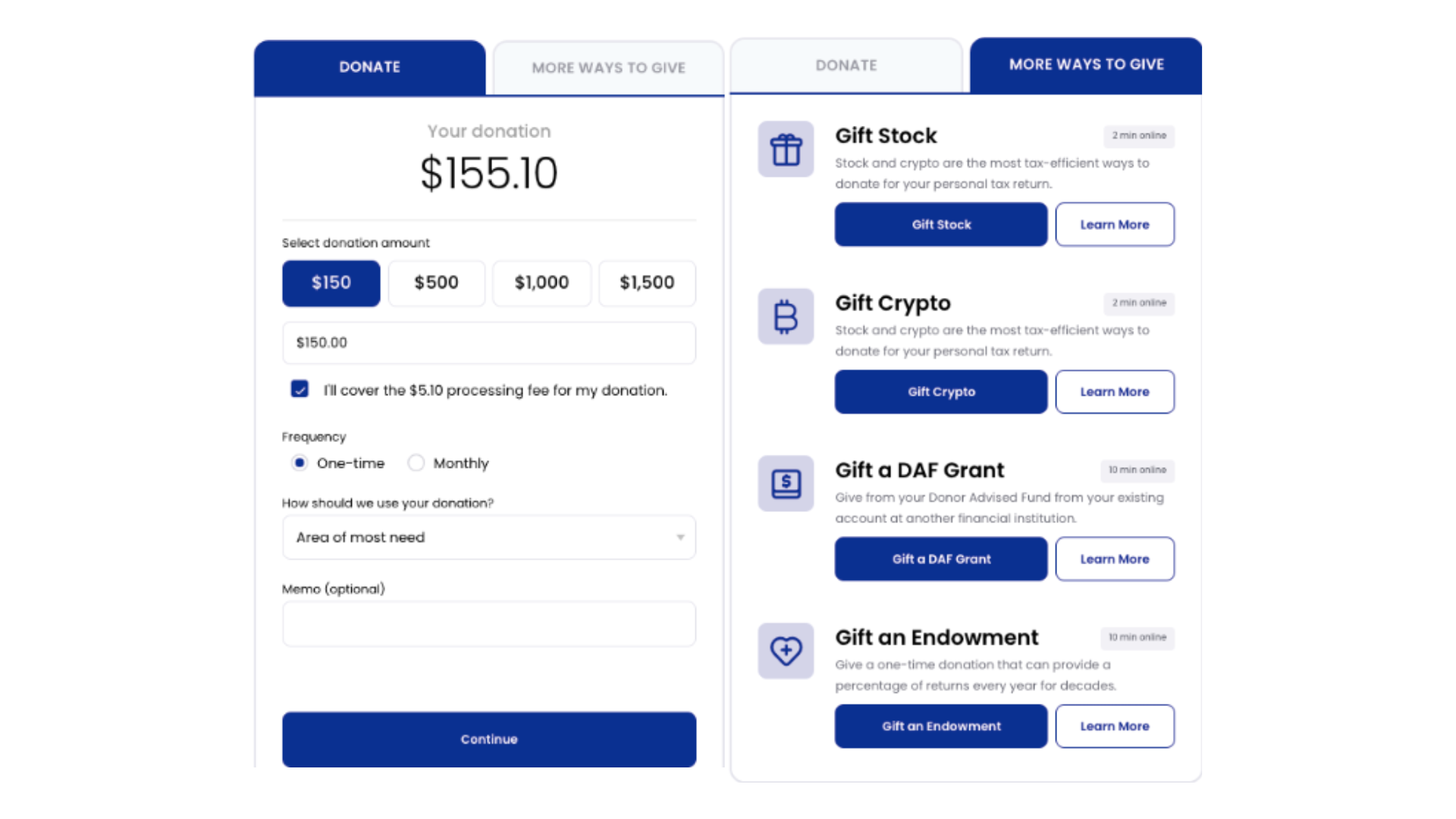
Task: Open the 'Area of most need' dropdown
Action: [489, 537]
